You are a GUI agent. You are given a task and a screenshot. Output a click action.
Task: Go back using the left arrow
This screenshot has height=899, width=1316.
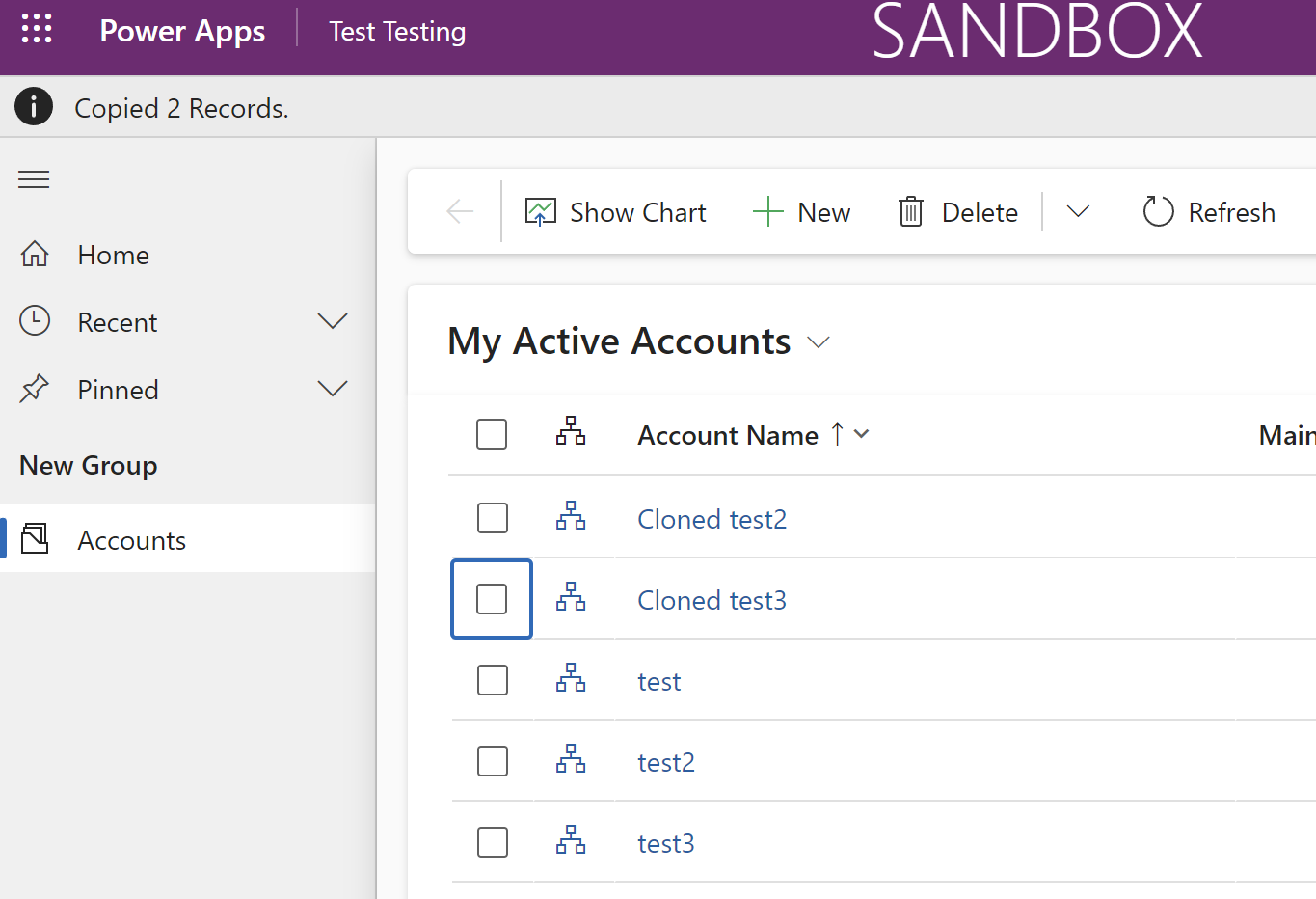[460, 211]
